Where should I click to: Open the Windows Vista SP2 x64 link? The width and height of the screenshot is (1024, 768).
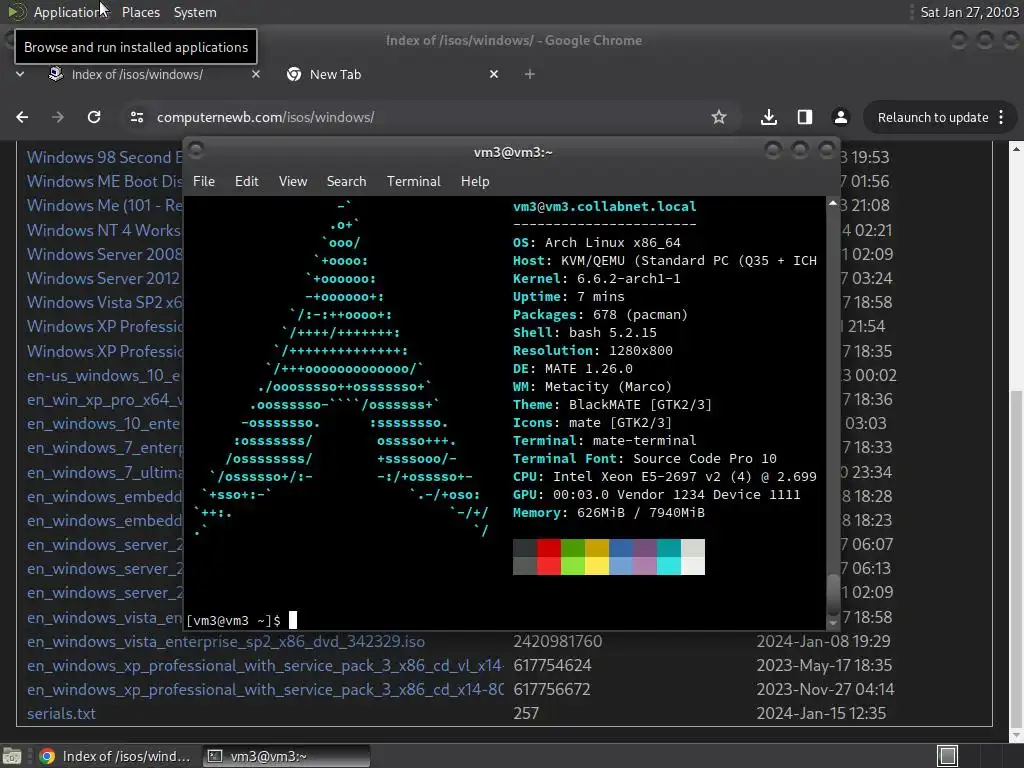pyautogui.click(x=104, y=303)
